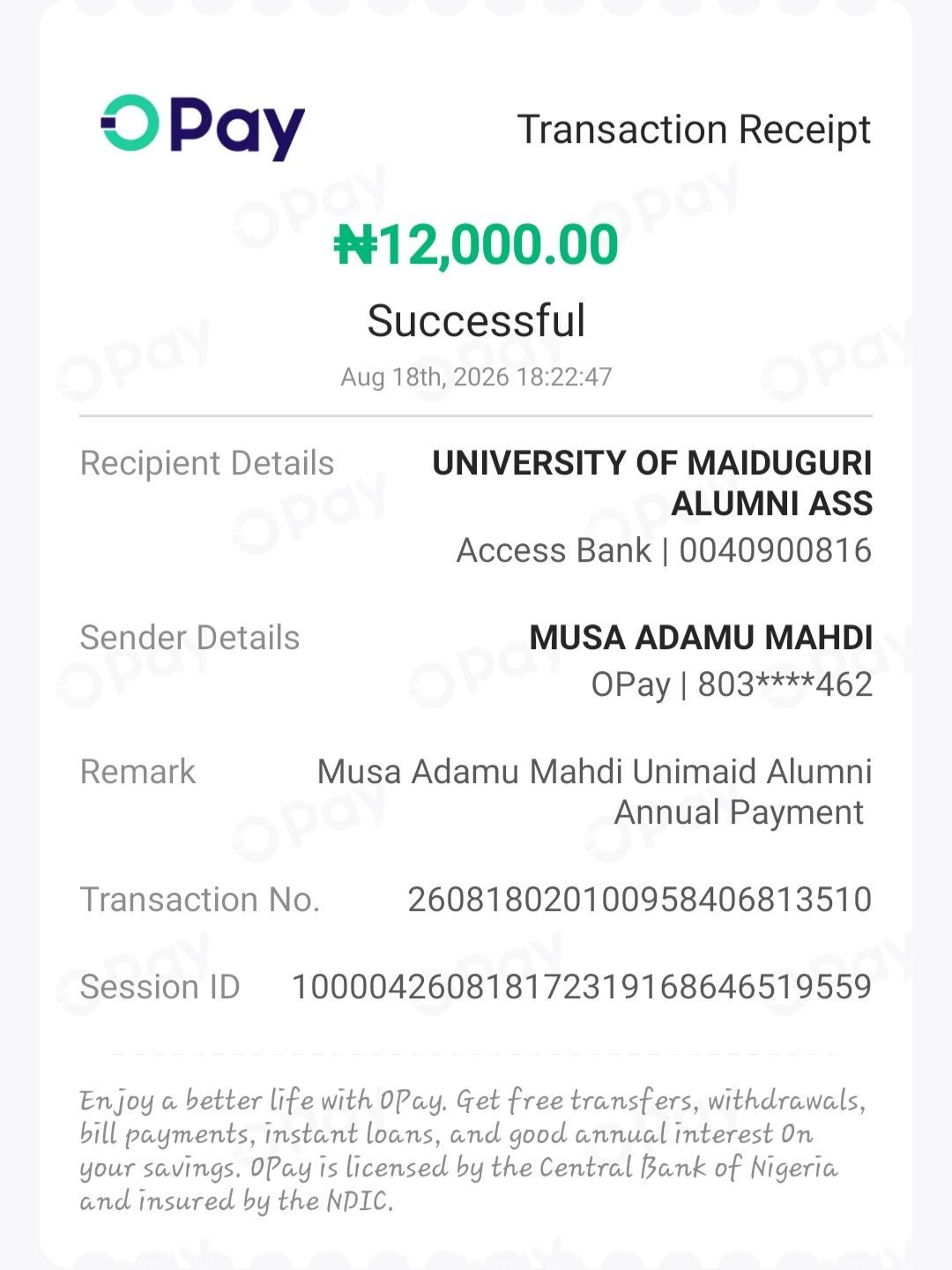This screenshot has height=1270, width=952.
Task: Select the Transaction Receipt title
Action: [694, 130]
